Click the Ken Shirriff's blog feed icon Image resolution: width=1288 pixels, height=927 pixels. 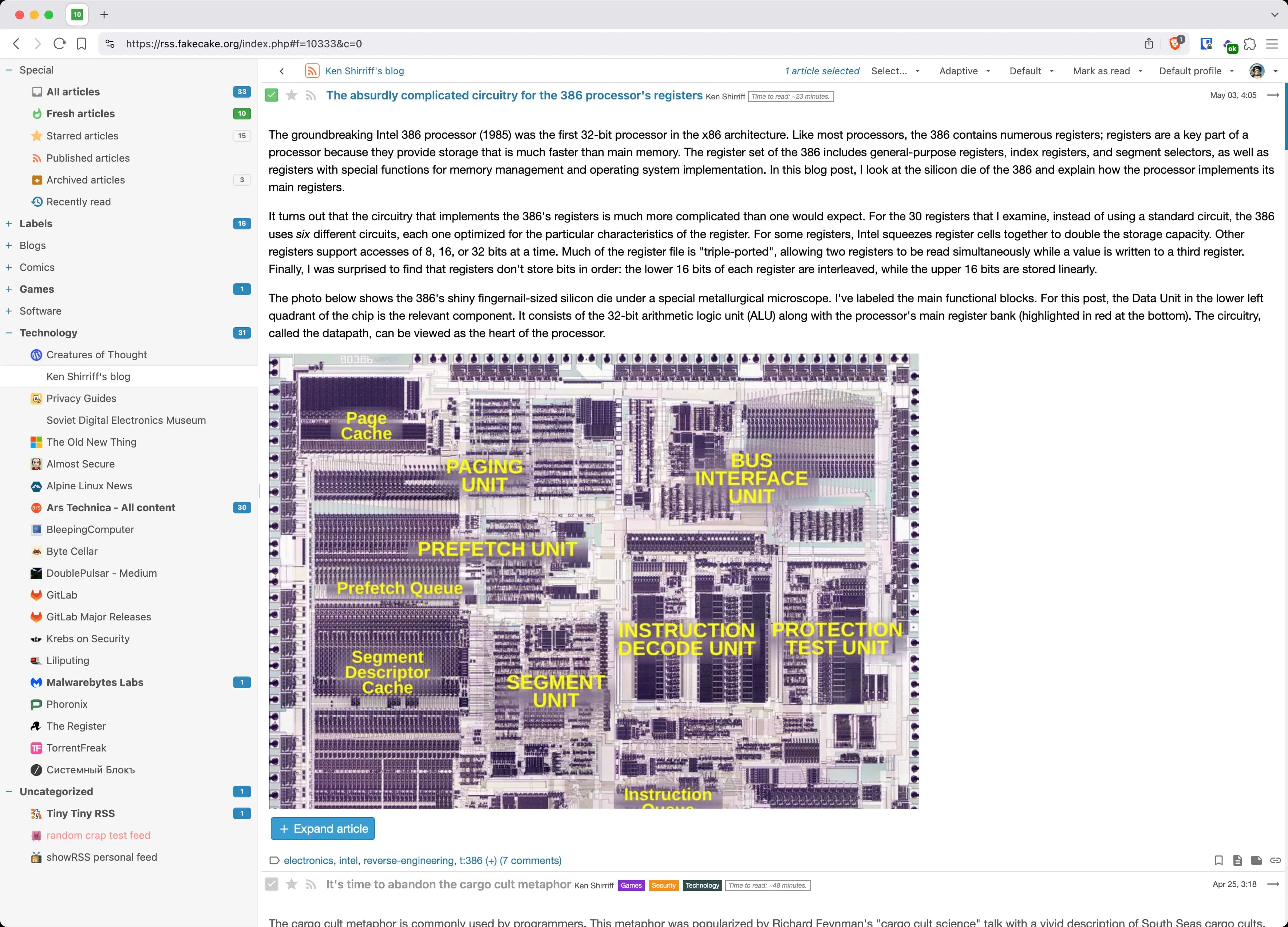click(312, 71)
